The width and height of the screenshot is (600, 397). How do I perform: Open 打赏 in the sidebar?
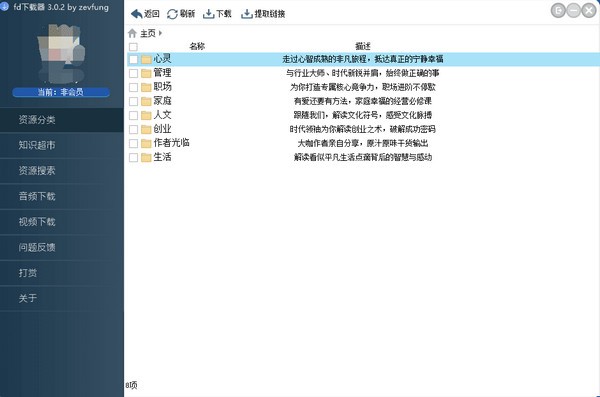pos(62,273)
